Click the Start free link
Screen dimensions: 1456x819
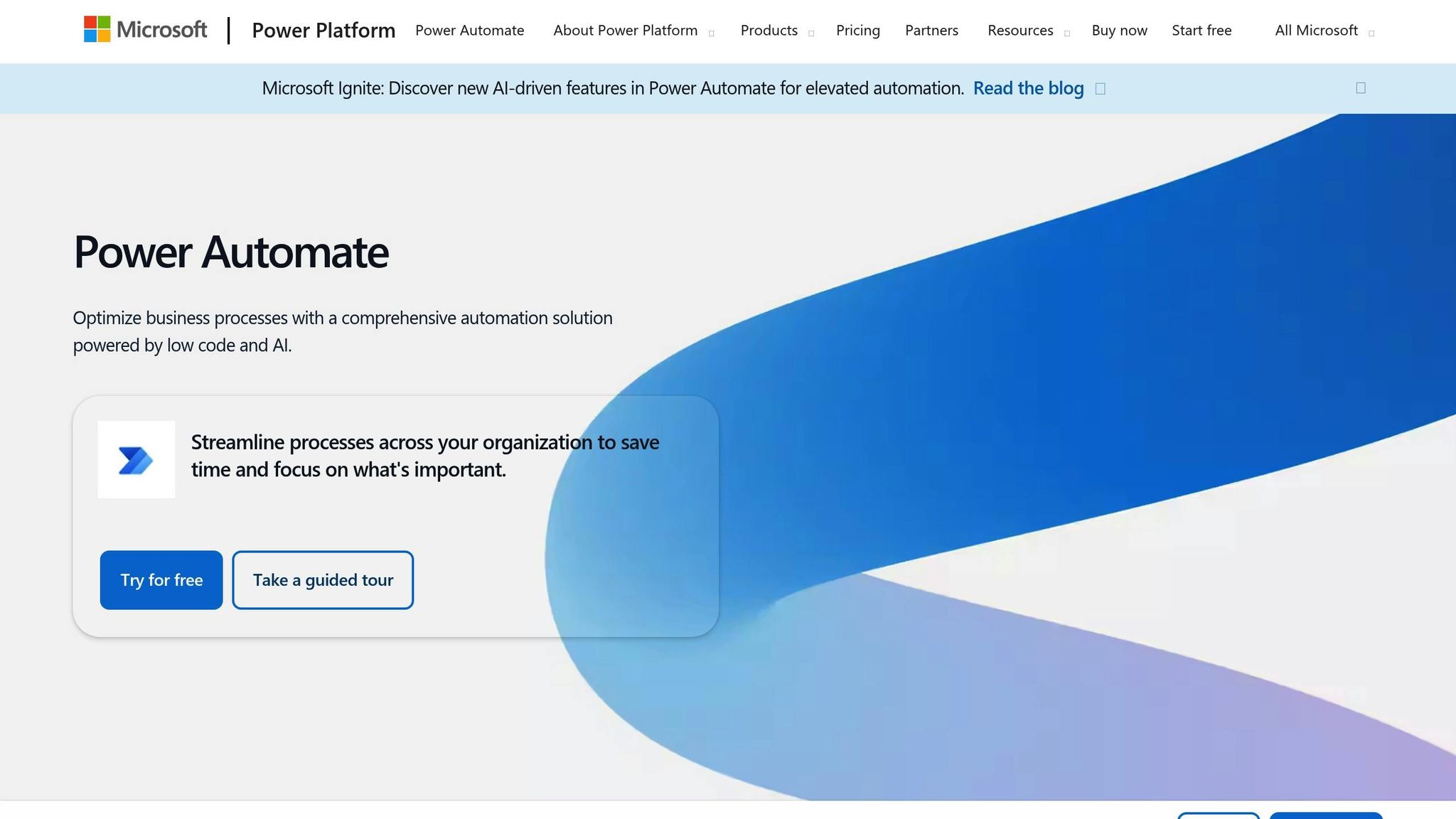(1201, 31)
